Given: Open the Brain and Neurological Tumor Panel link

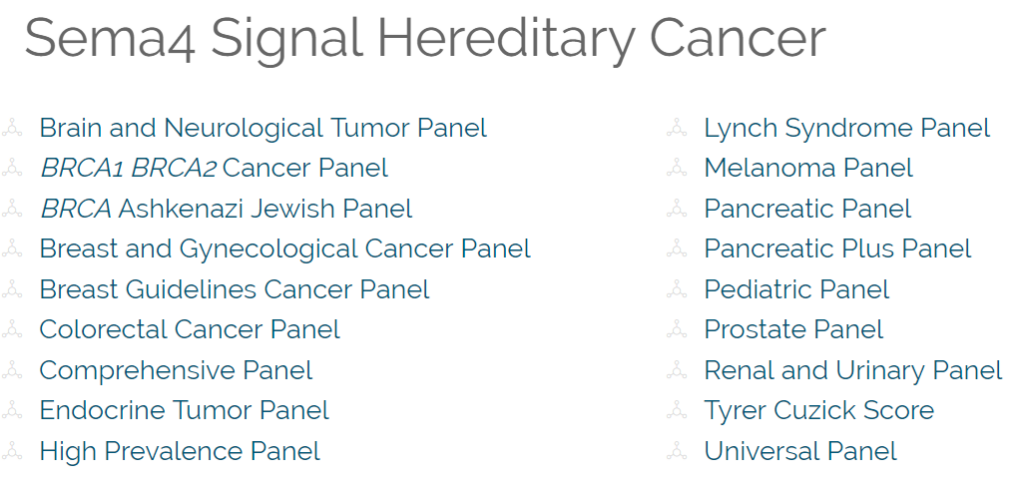Looking at the screenshot, I should (263, 128).
